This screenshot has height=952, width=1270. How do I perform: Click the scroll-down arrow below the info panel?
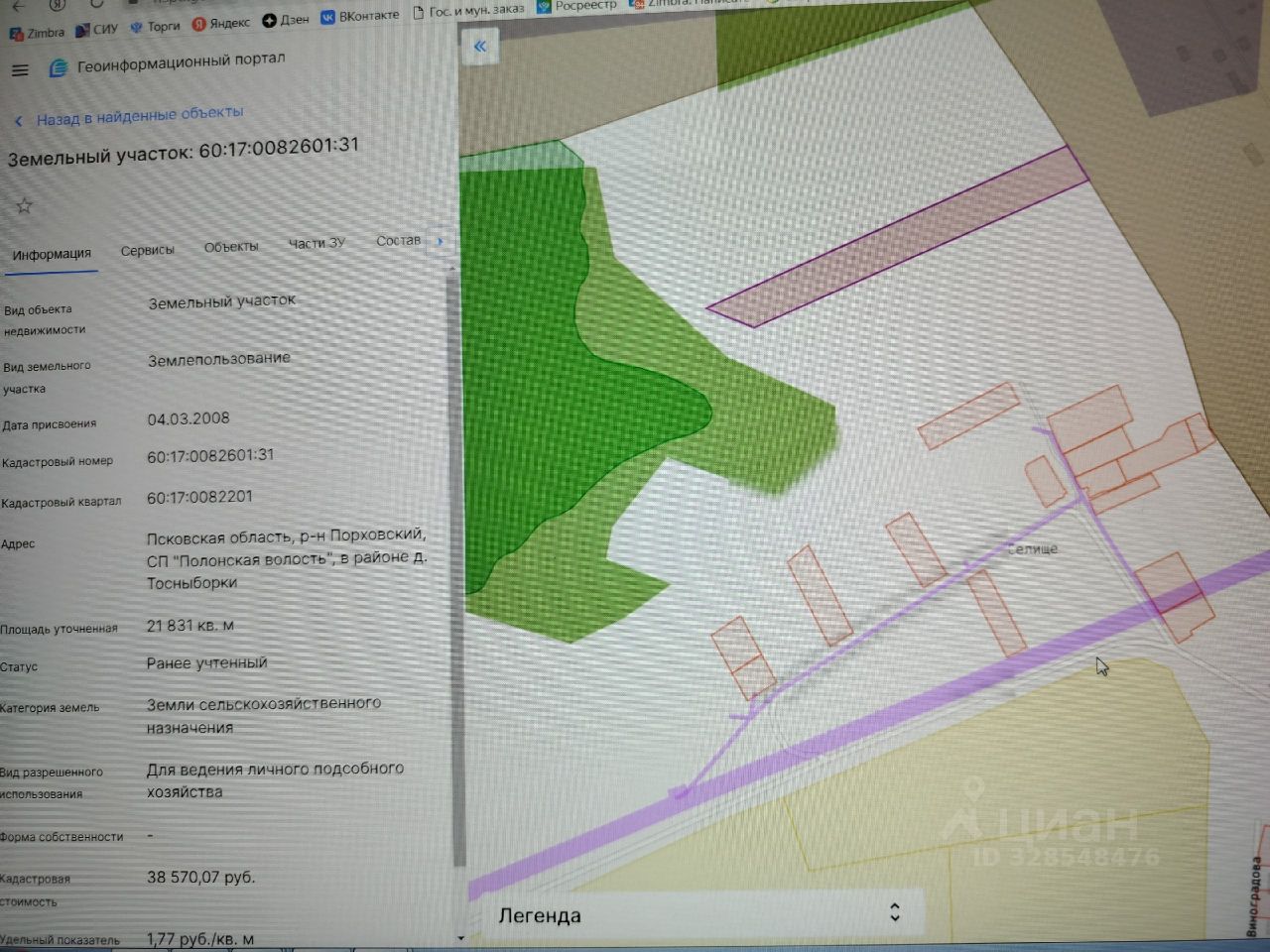click(x=460, y=937)
